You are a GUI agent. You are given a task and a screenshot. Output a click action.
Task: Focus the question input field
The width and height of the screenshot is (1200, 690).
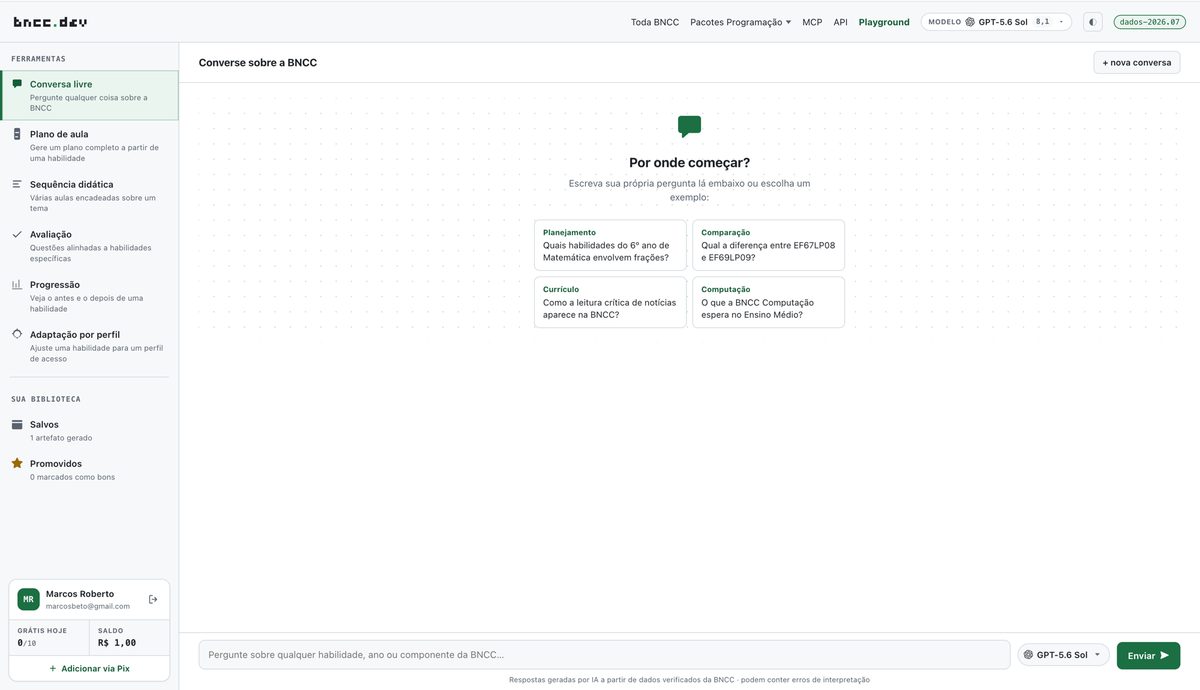tap(604, 655)
